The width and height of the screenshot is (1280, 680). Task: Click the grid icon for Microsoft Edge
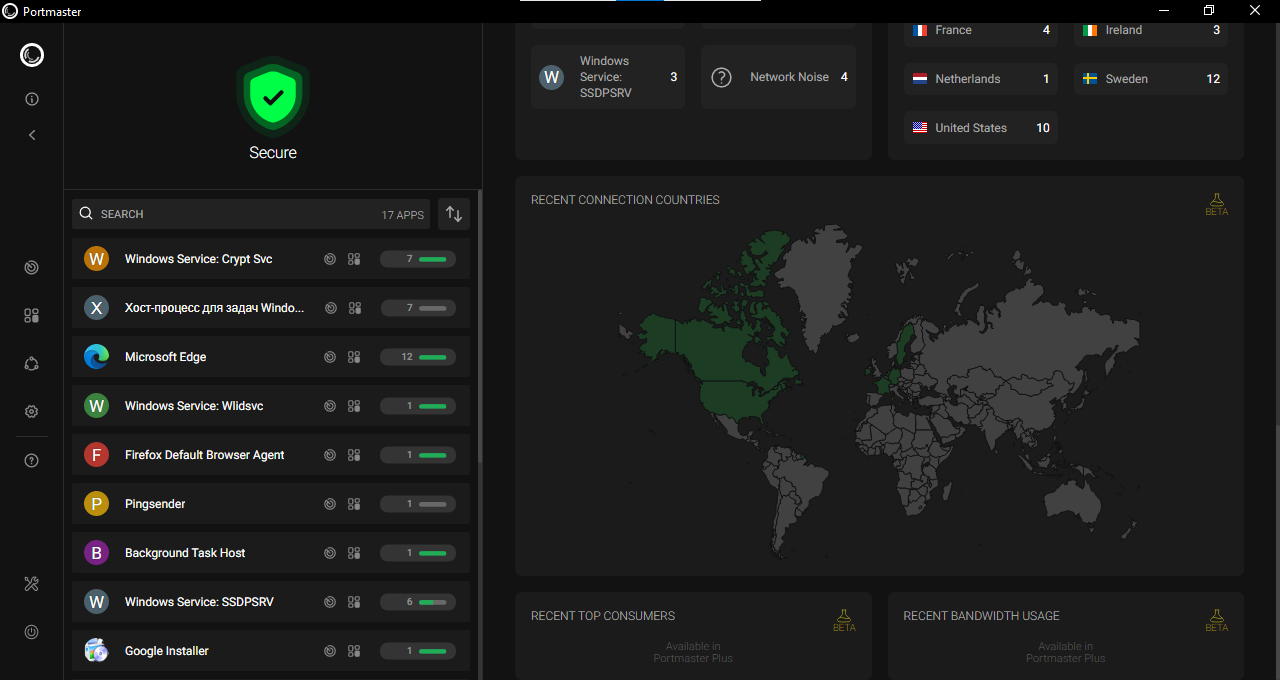(x=354, y=357)
